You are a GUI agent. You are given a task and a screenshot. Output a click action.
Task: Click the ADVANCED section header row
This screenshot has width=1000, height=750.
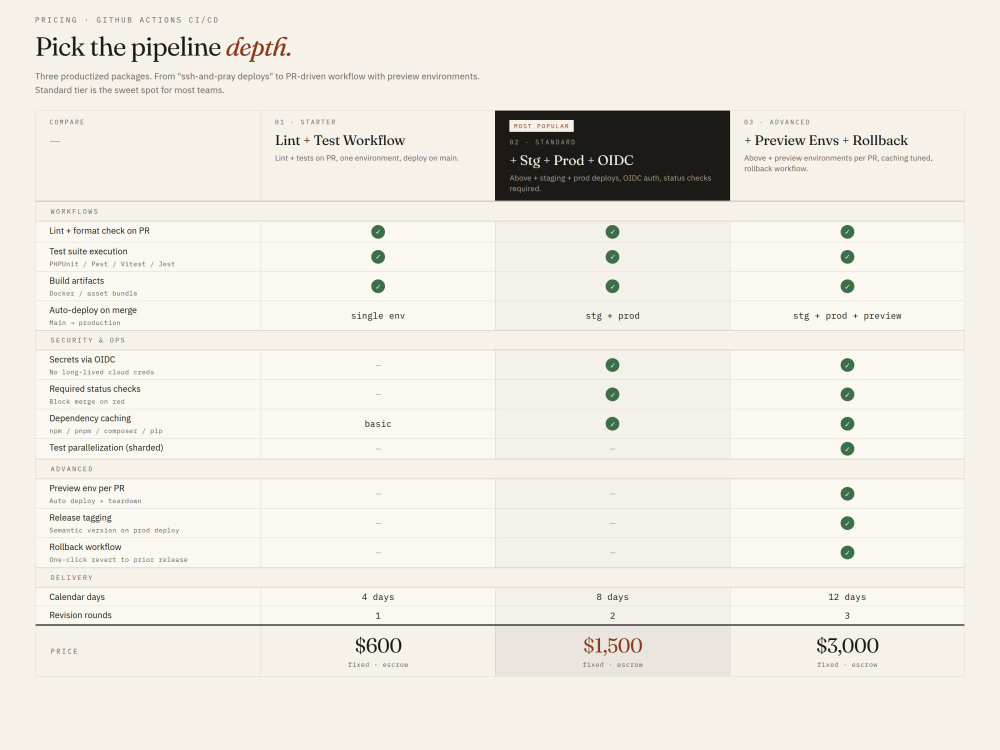499,469
